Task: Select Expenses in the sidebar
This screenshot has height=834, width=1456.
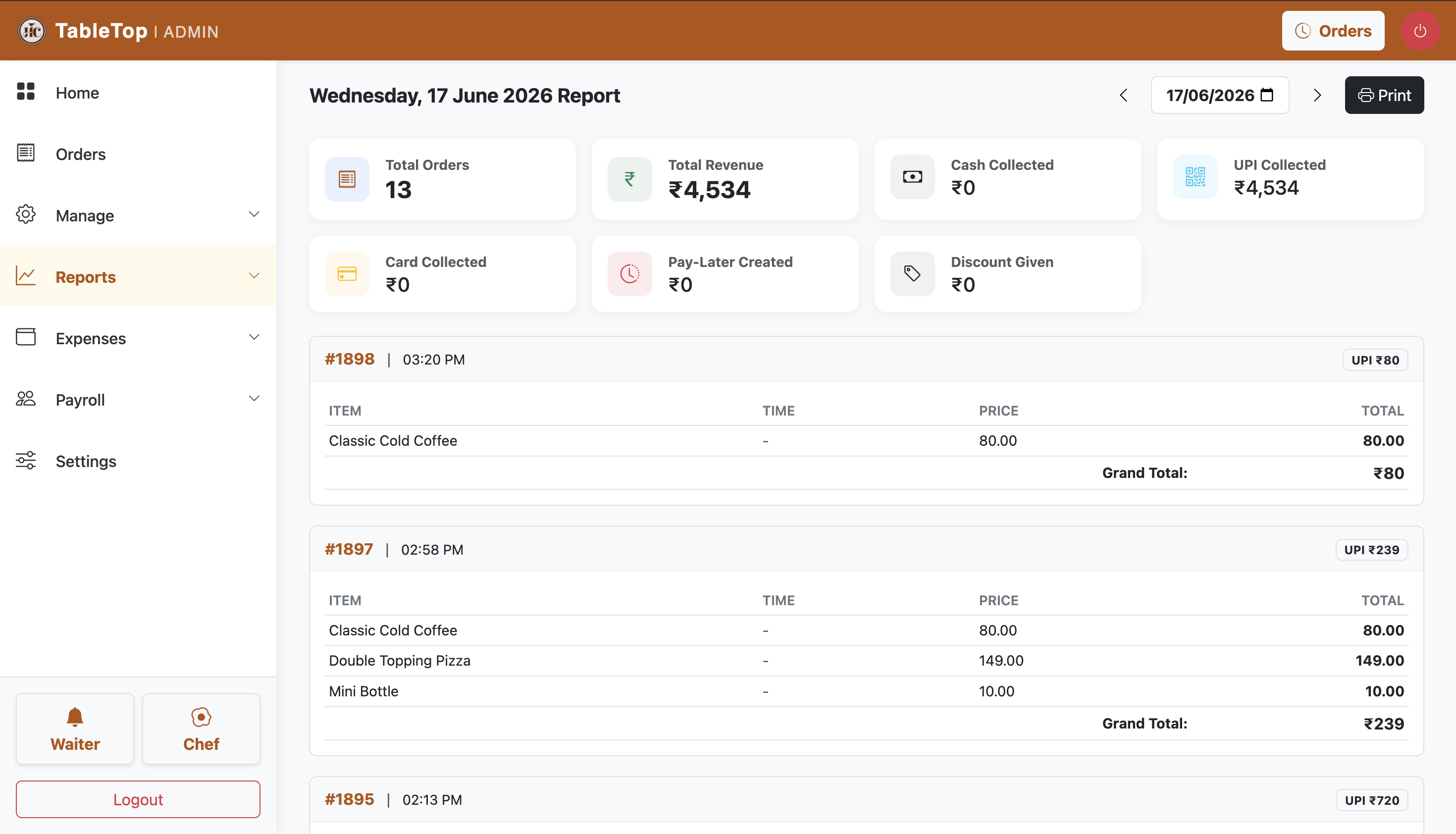Action: [138, 337]
